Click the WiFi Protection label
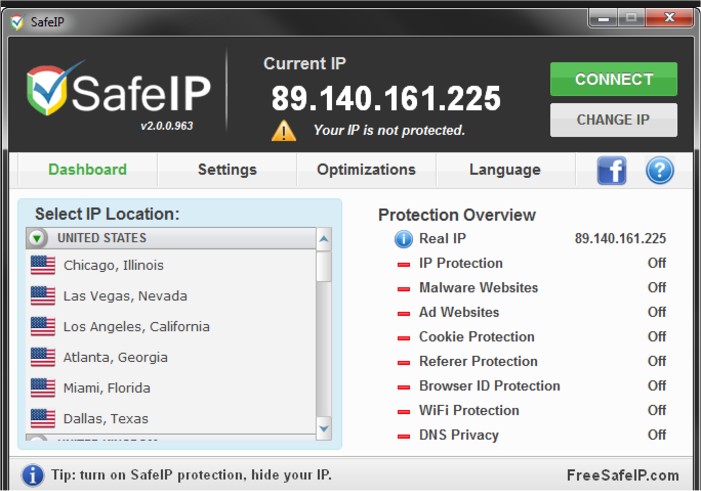Screen dimensions: 701x491 click(x=469, y=411)
